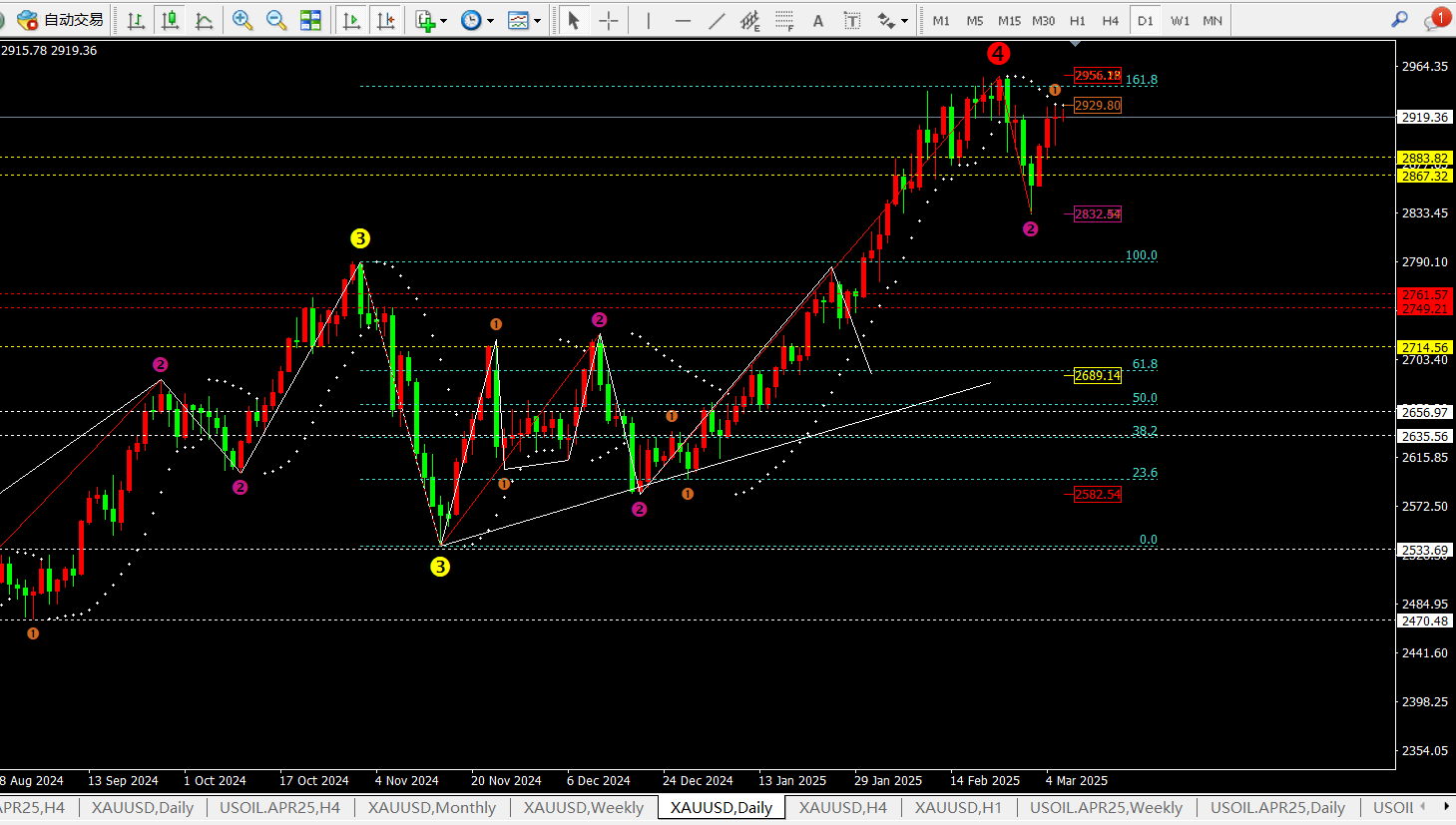1456x825 pixels.
Task: Open the indicators list button
Action: pos(425,20)
